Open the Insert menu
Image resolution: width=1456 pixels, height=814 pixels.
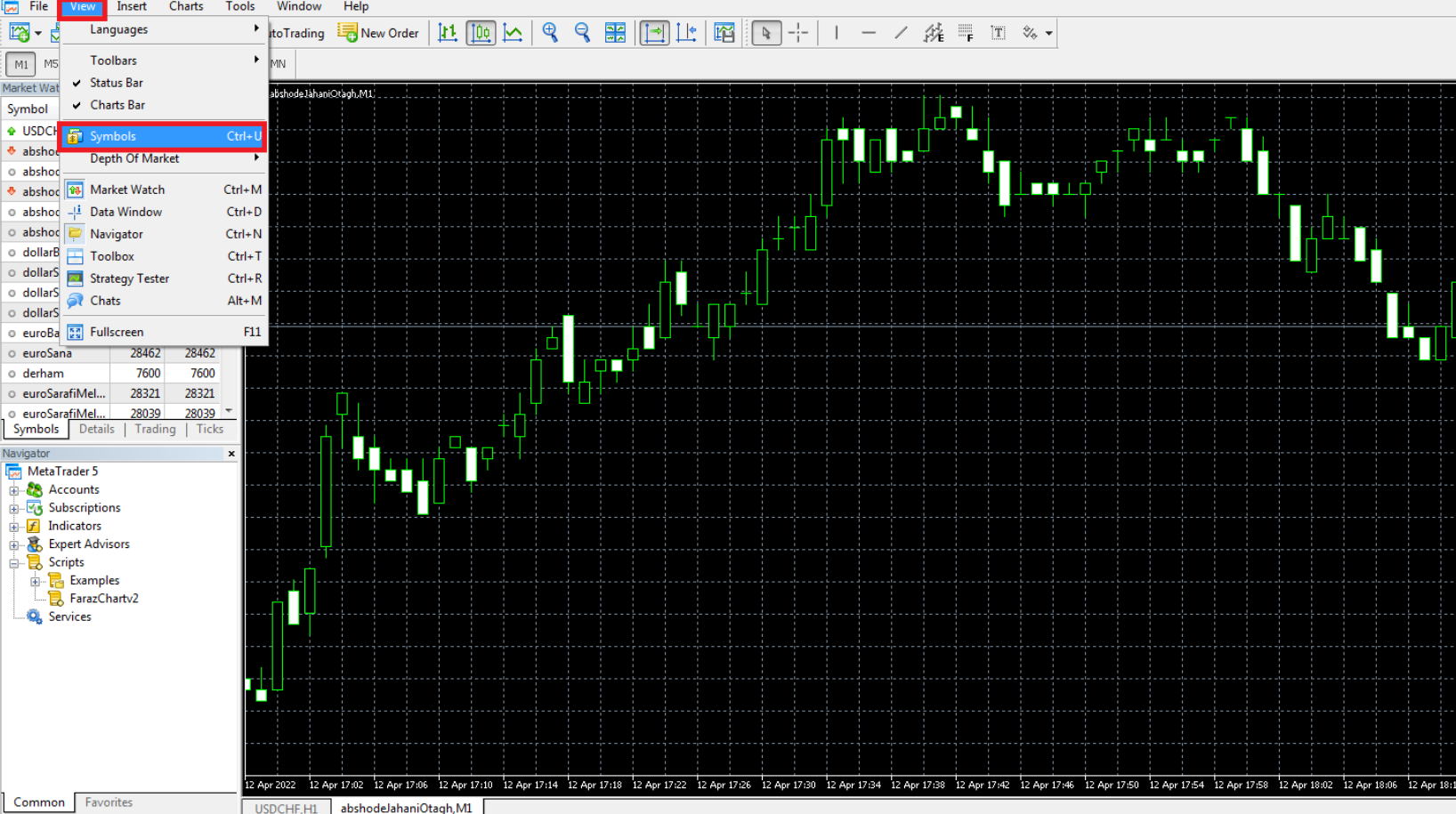(132, 6)
